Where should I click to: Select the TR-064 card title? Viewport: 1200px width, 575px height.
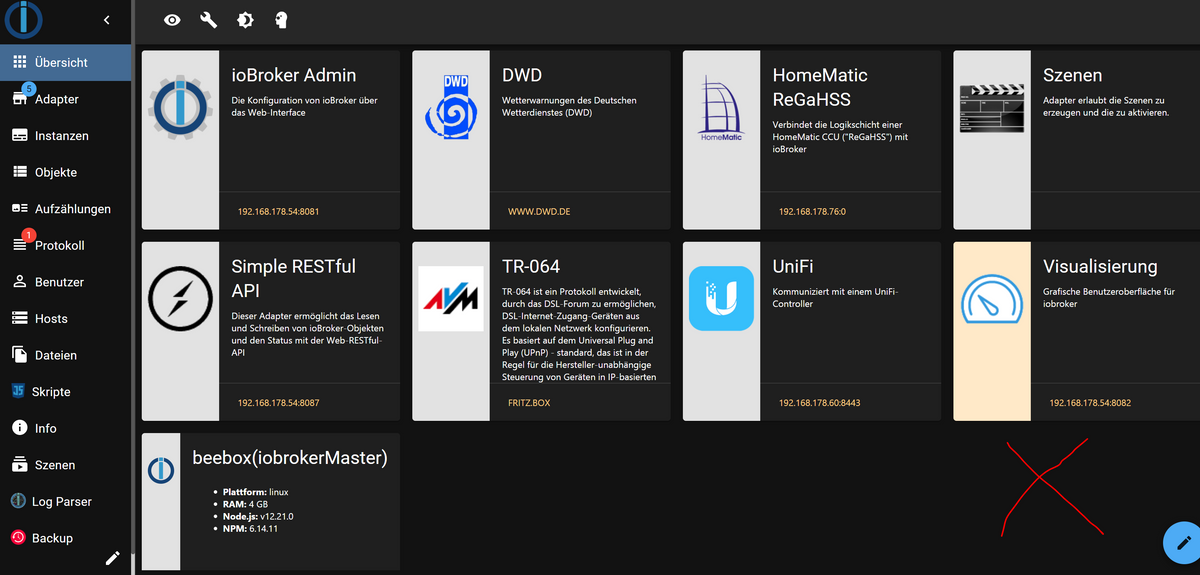click(x=531, y=266)
